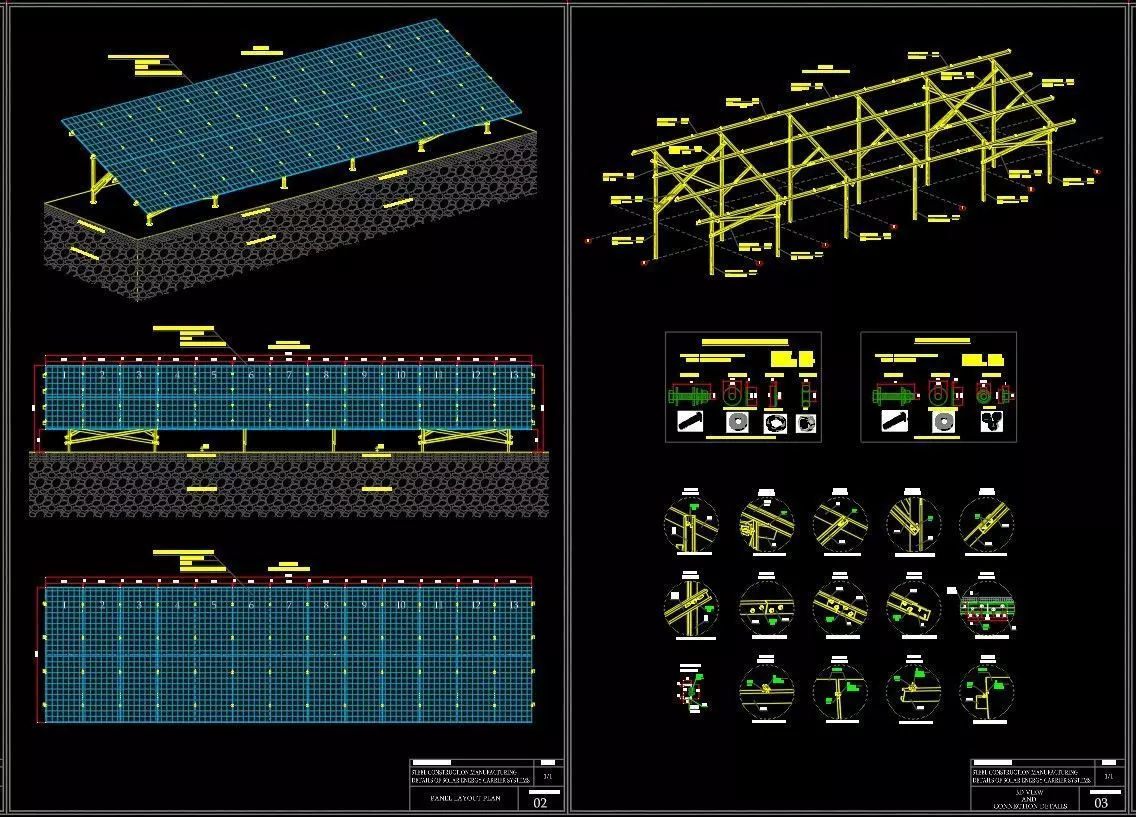This screenshot has height=817, width=1136.
Task: Click the last detail circle in the bottom row
Action: click(986, 691)
